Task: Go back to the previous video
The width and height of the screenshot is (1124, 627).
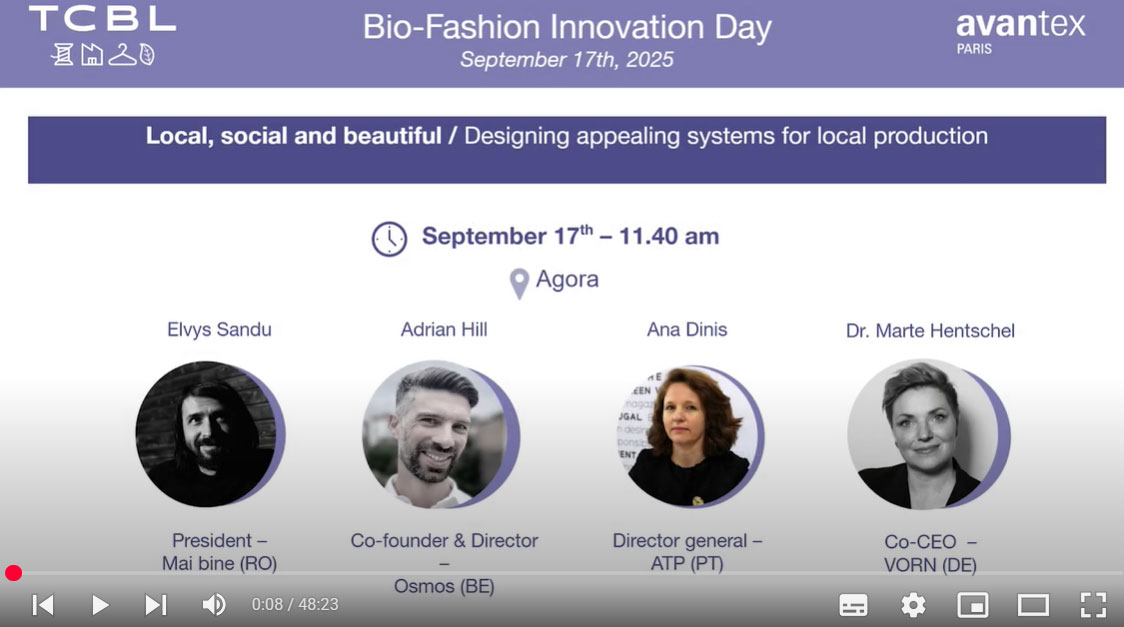Action: (42, 605)
